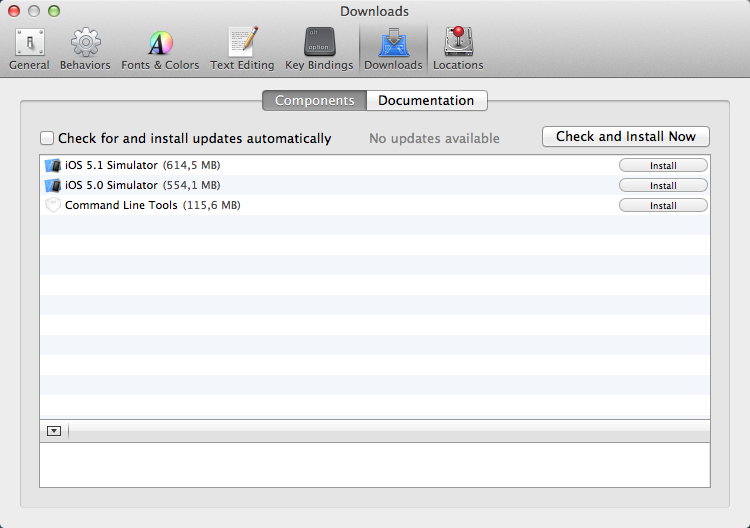Viewport: 750px width, 528px height.
Task: Minimize the Downloads window
Action: 34,11
